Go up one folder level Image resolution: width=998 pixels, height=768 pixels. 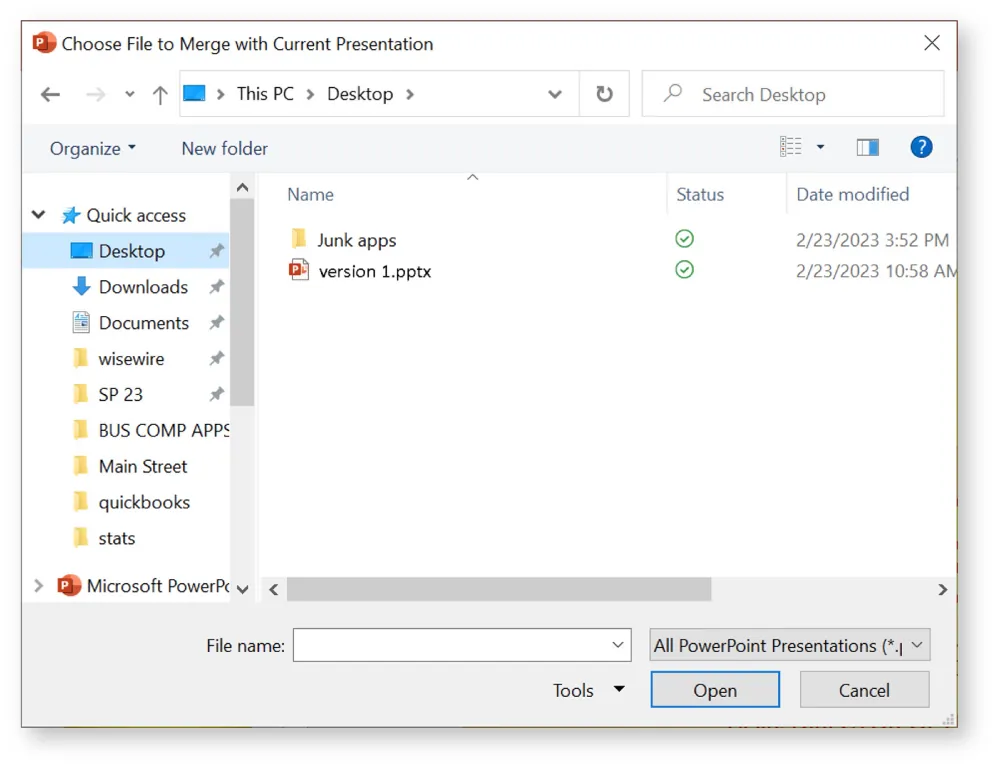click(x=159, y=93)
